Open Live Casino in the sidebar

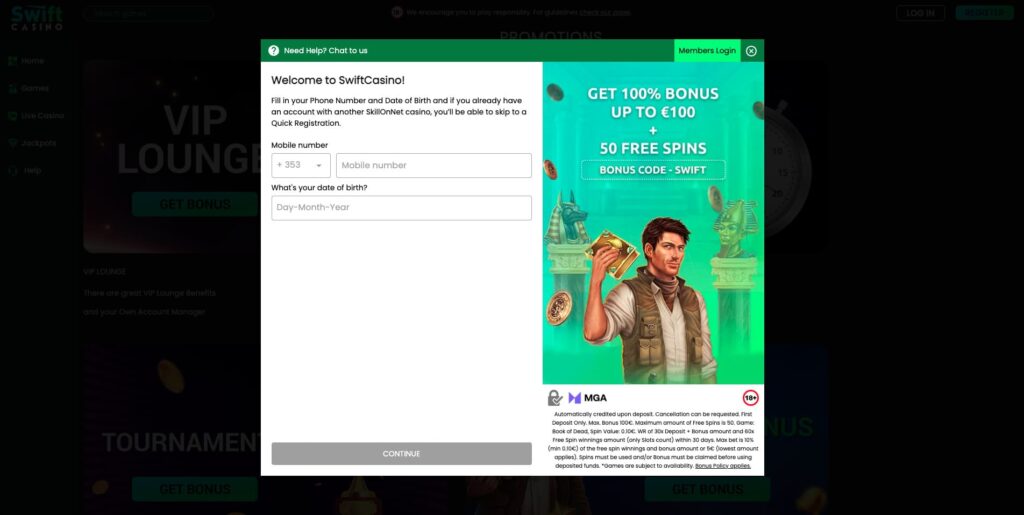tap(42, 116)
